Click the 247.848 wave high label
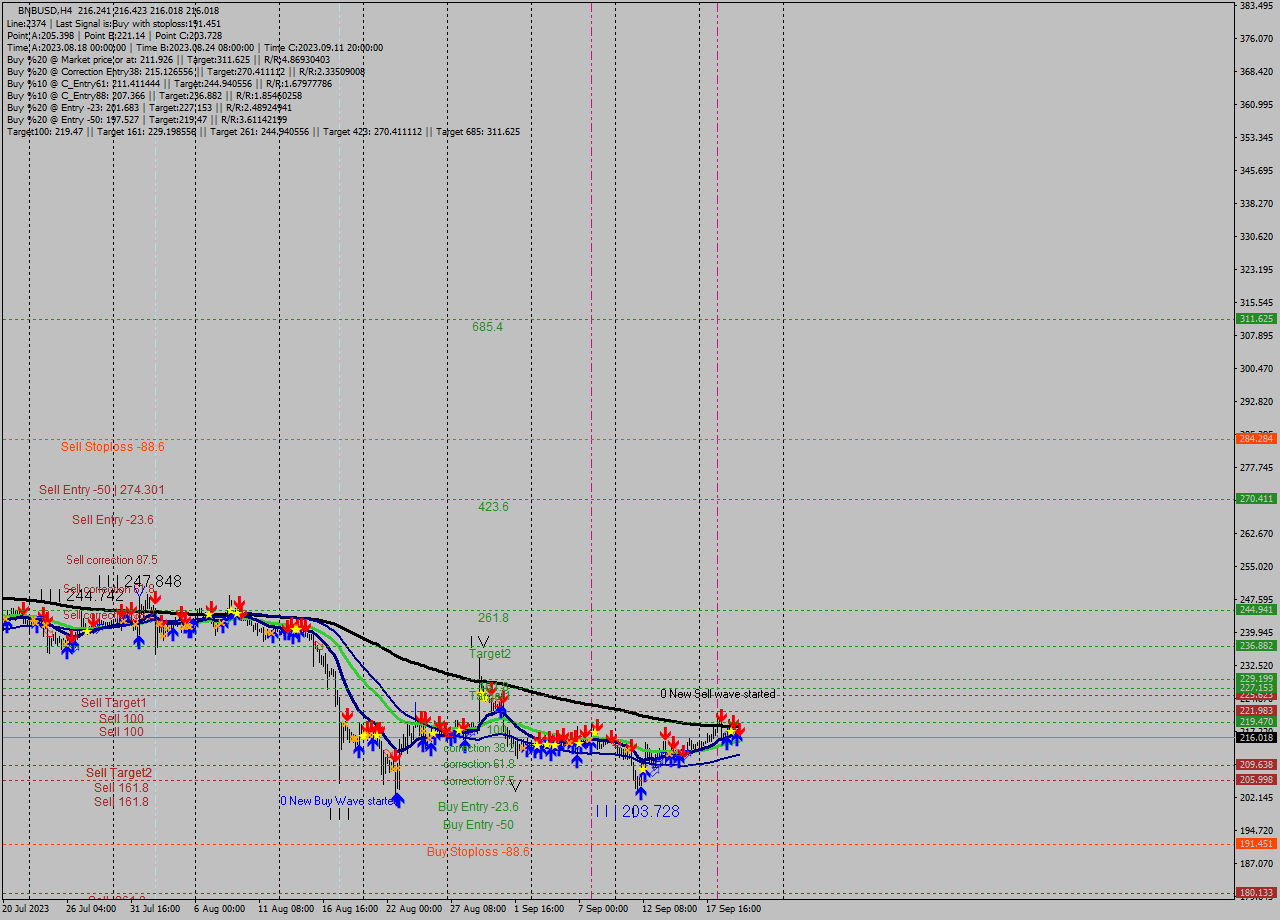Screen dimensions: 1280x920 tap(153, 581)
